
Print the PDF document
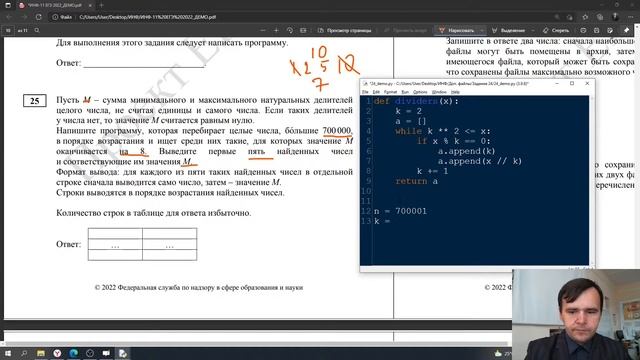click(x=583, y=30)
